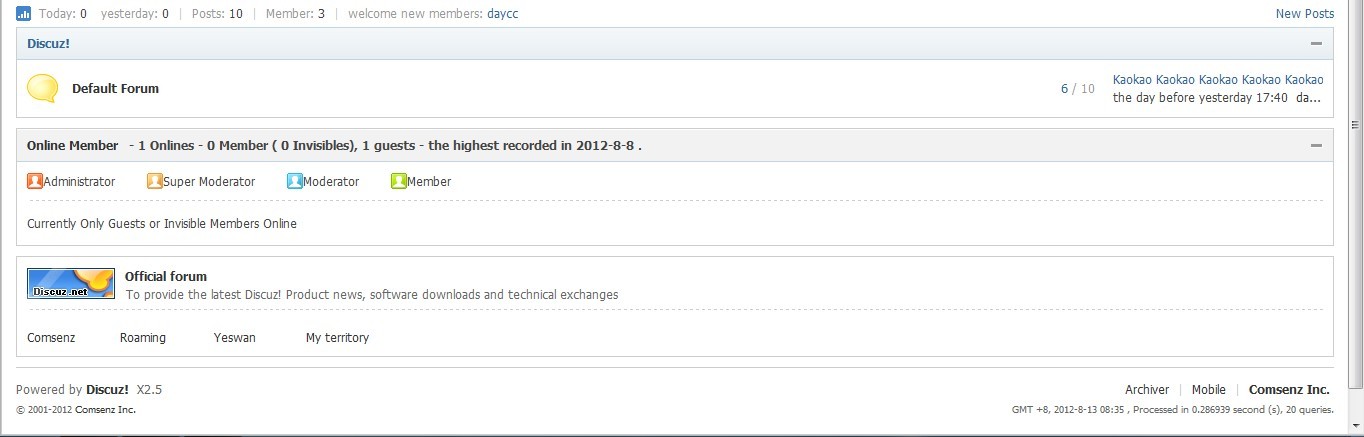Click the orange Administrator role icon
Viewport: 1364px width, 437px height.
[x=35, y=181]
